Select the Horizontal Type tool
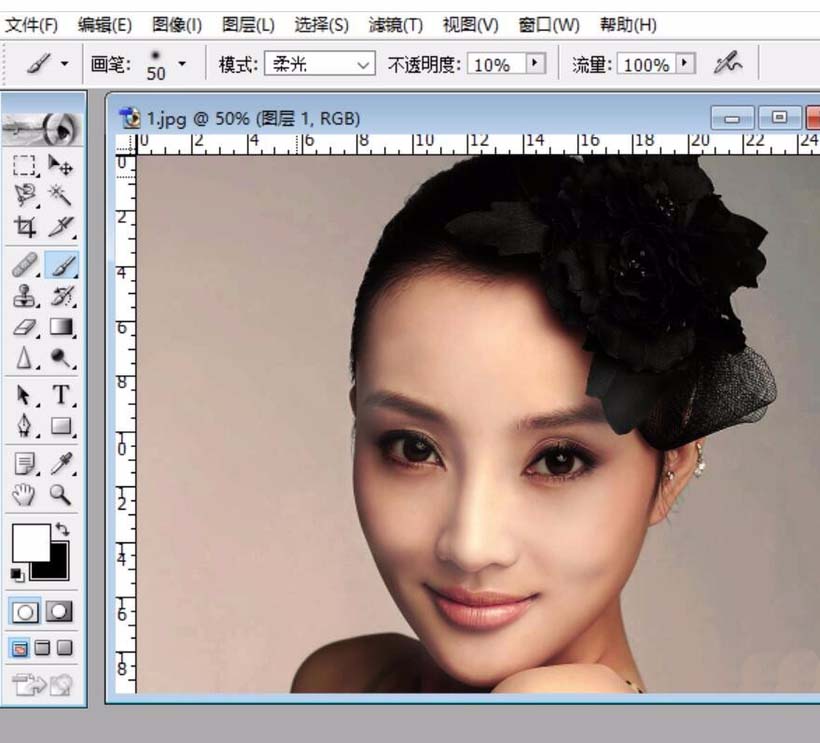The width and height of the screenshot is (820, 743). pos(61,395)
